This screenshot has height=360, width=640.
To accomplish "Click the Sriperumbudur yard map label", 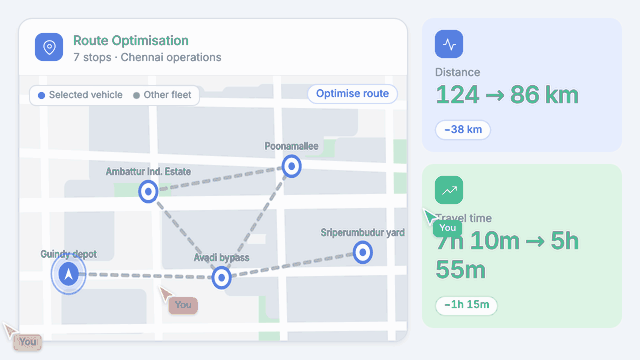I will 362,233.
